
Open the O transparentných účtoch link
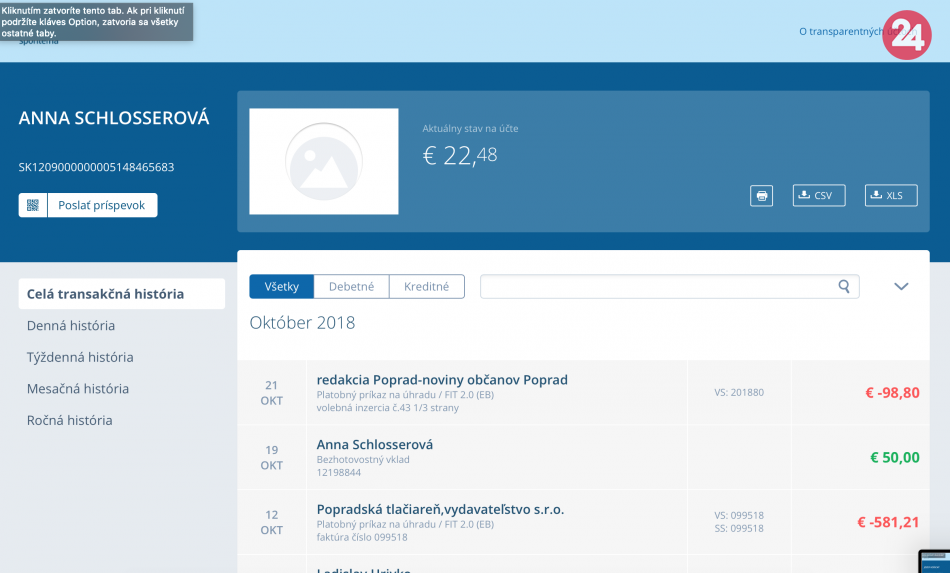pyautogui.click(x=840, y=32)
